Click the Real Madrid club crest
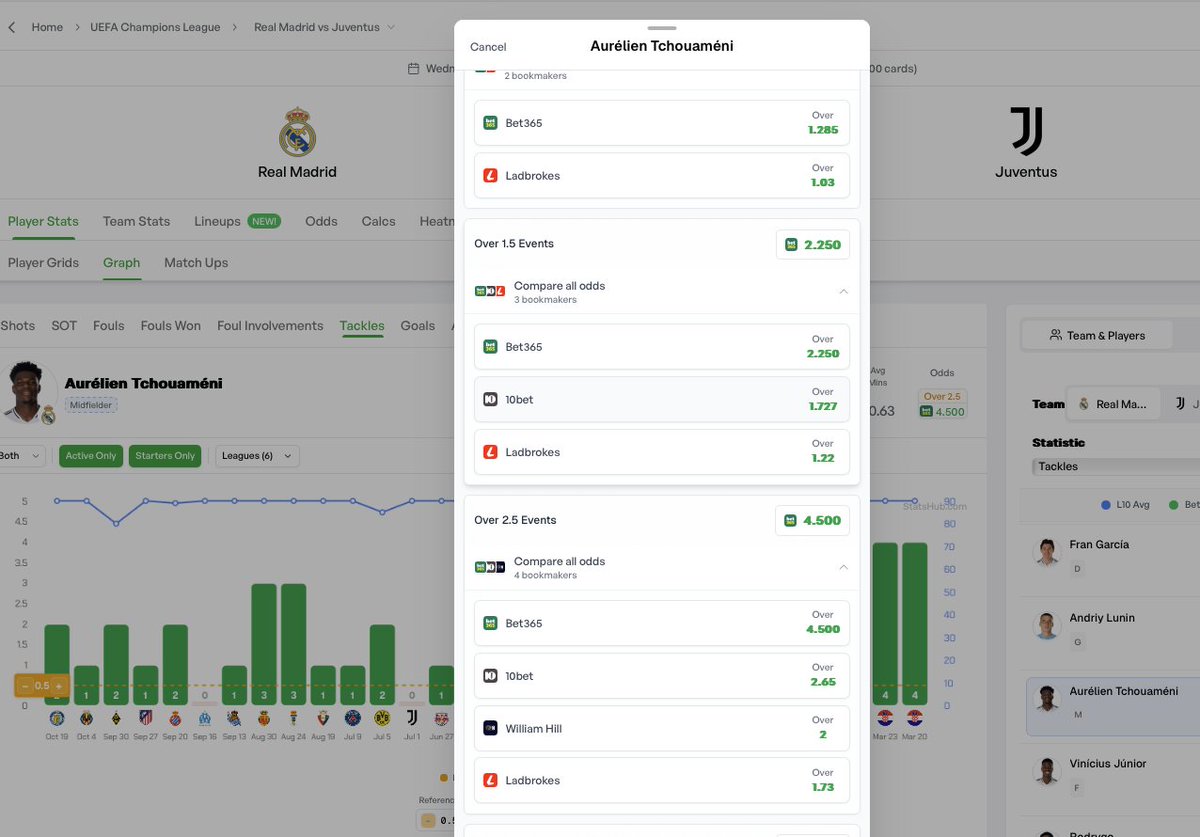 coord(297,133)
